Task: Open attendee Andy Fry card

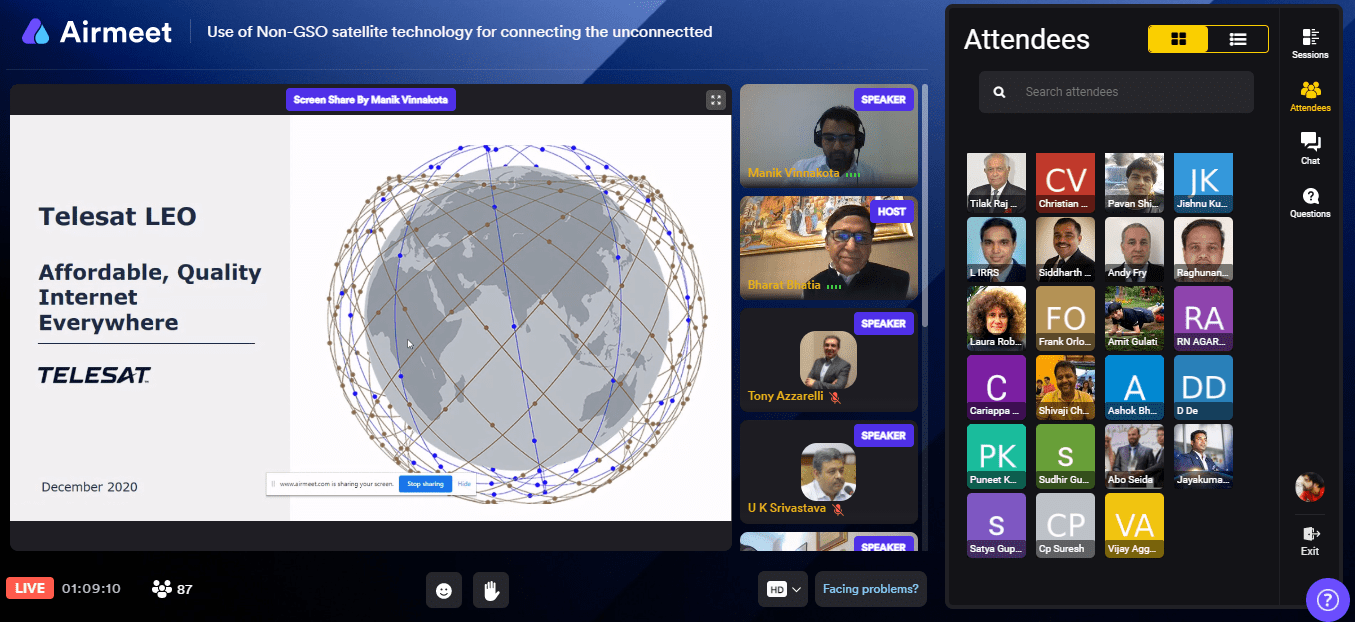Action: (x=1134, y=250)
